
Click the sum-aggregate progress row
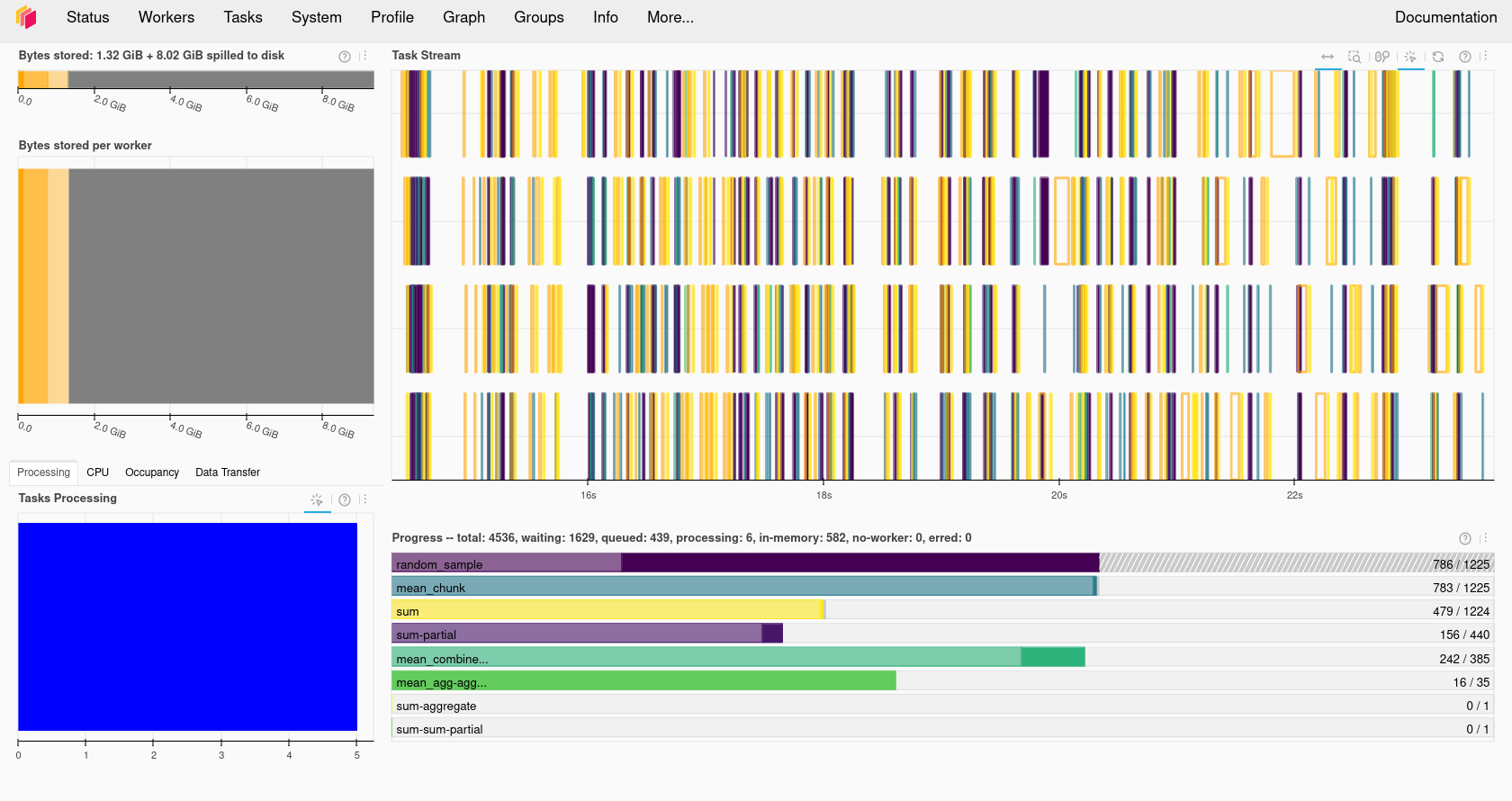pos(942,706)
